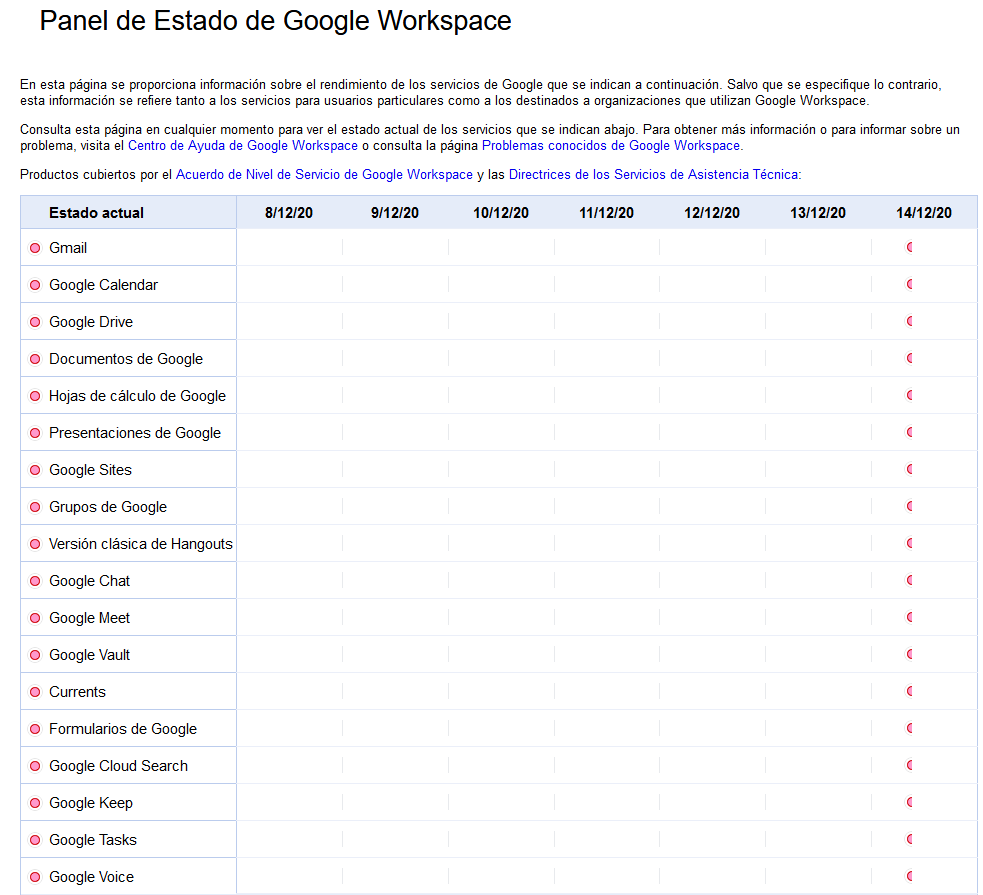Image resolution: width=983 pixels, height=895 pixels.
Task: Click the Estado actual column header
Action: pos(97,213)
